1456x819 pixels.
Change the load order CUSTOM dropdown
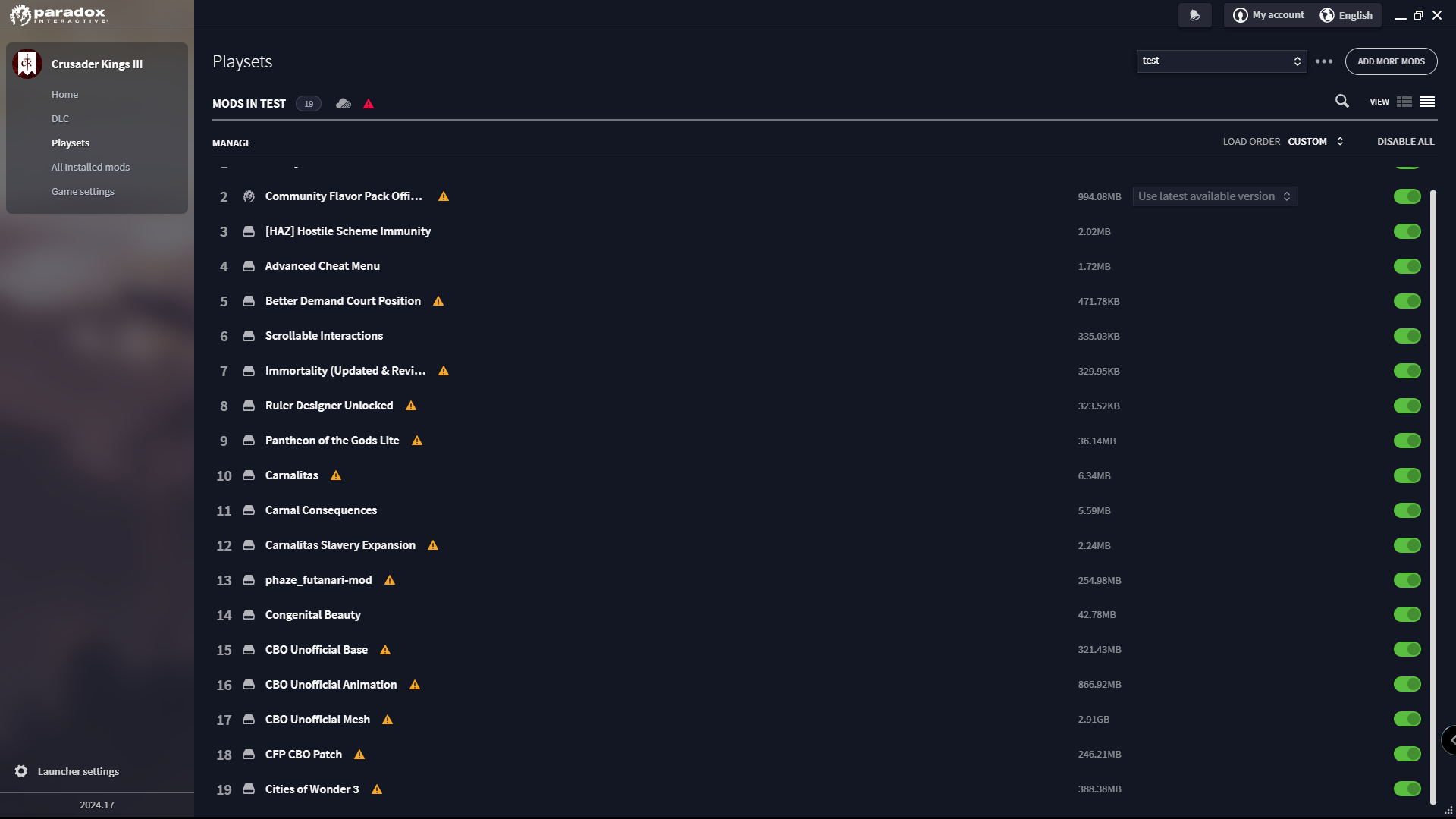(x=1316, y=142)
